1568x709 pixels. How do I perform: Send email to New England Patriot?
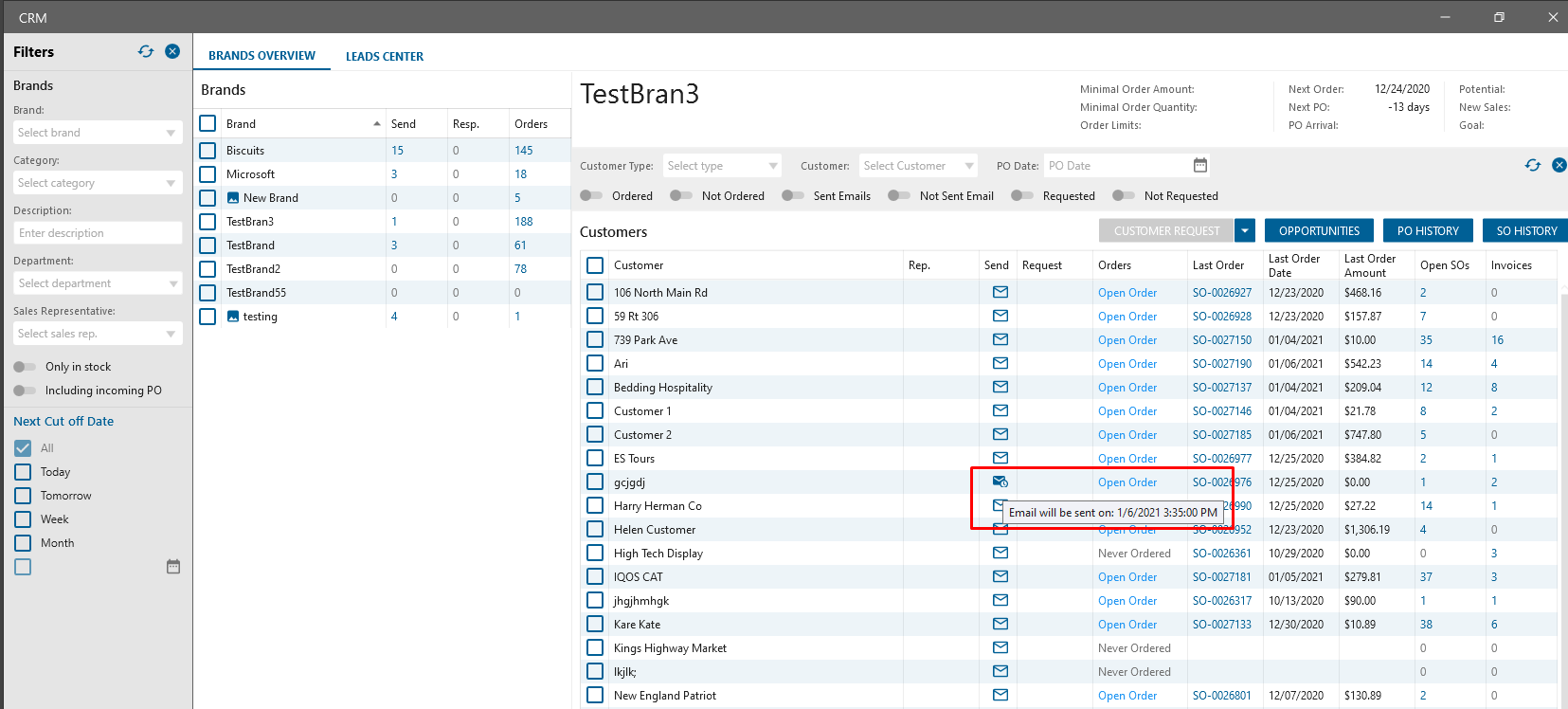(1000, 695)
